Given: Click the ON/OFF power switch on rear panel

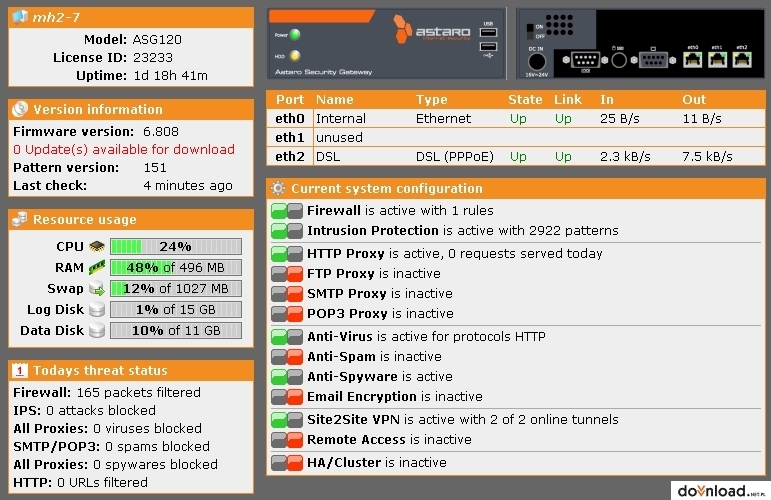Looking at the screenshot, I should point(530,31).
